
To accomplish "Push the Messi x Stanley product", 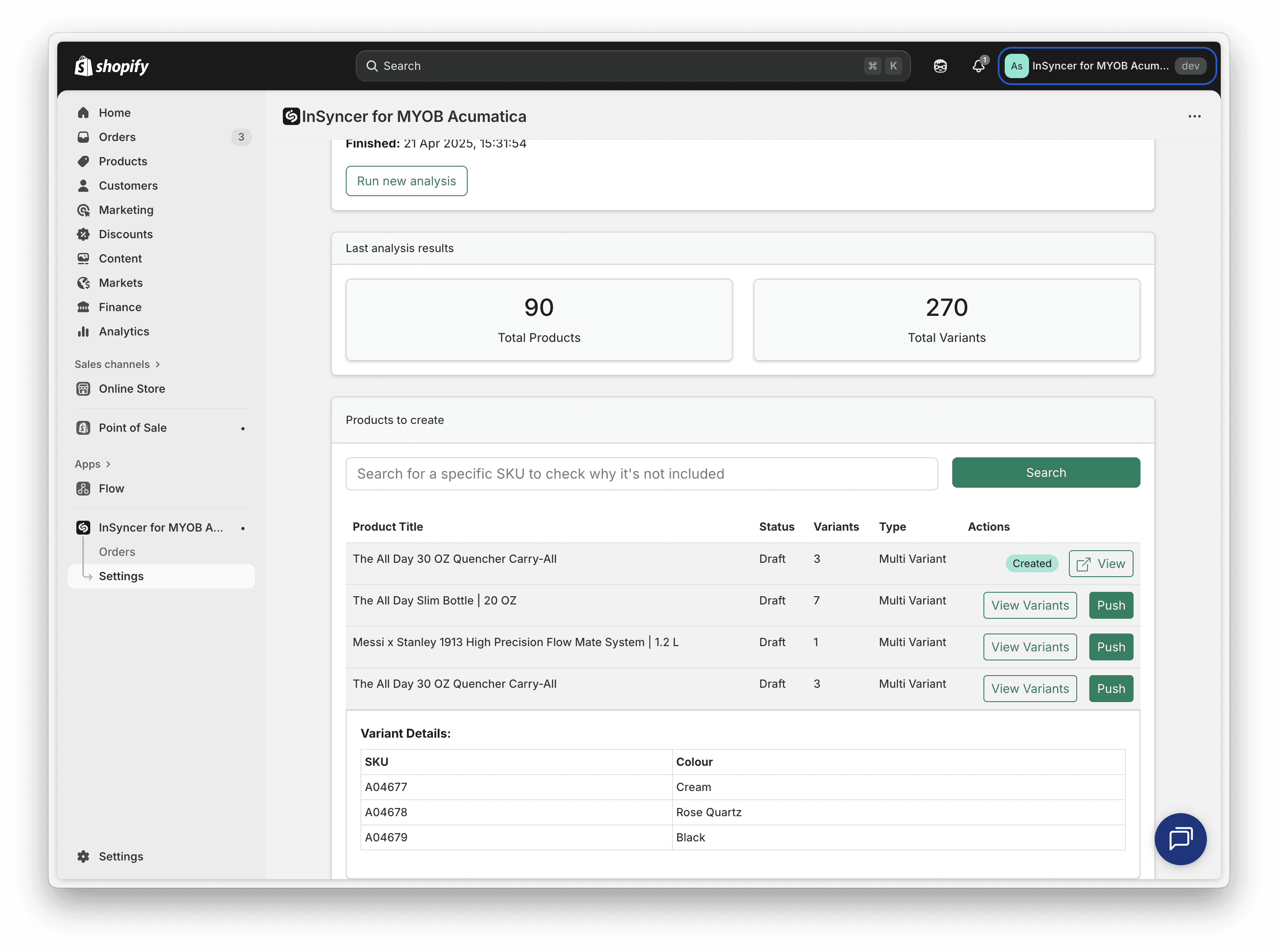I will point(1111,647).
